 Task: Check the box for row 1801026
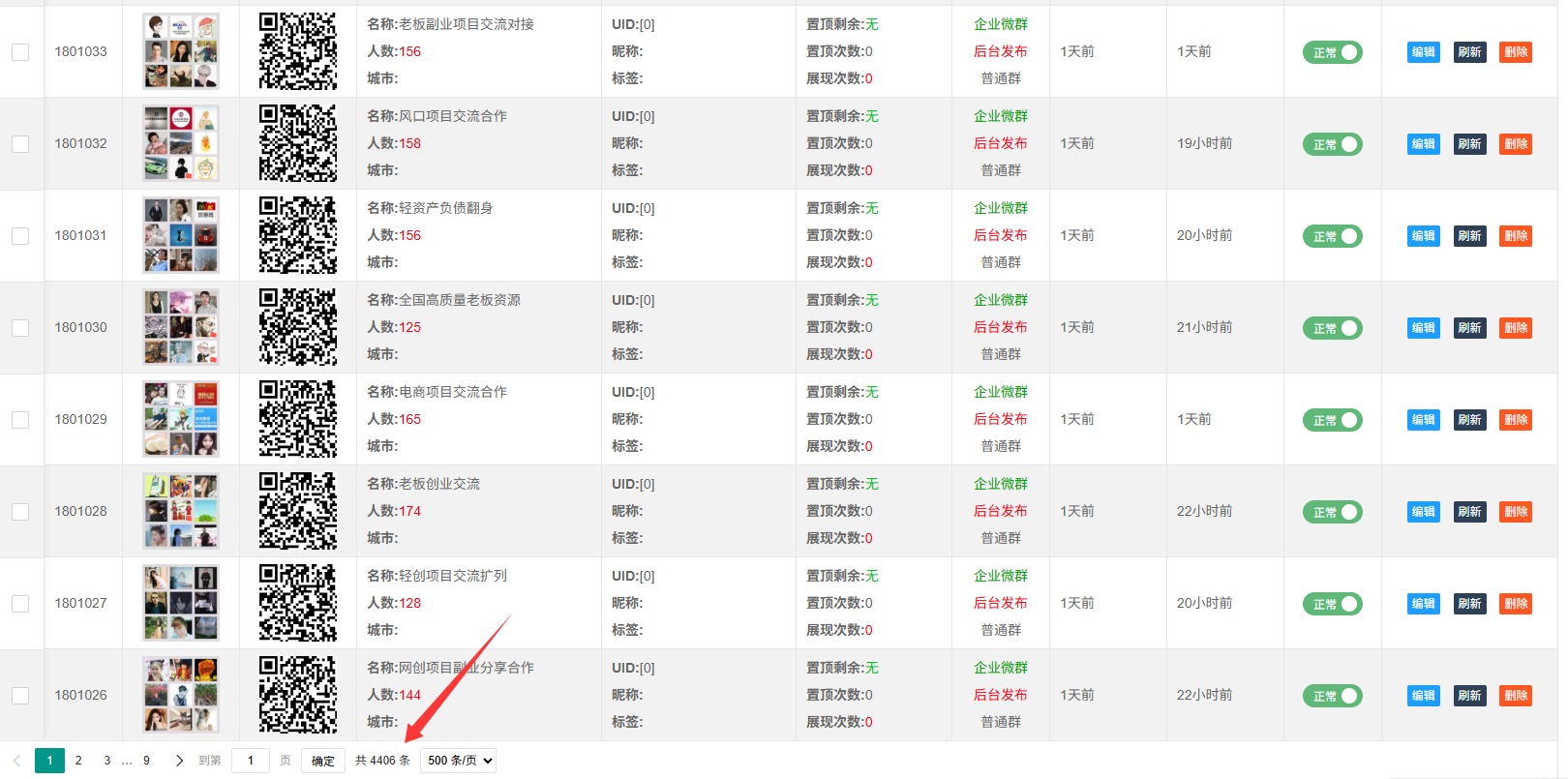20,696
